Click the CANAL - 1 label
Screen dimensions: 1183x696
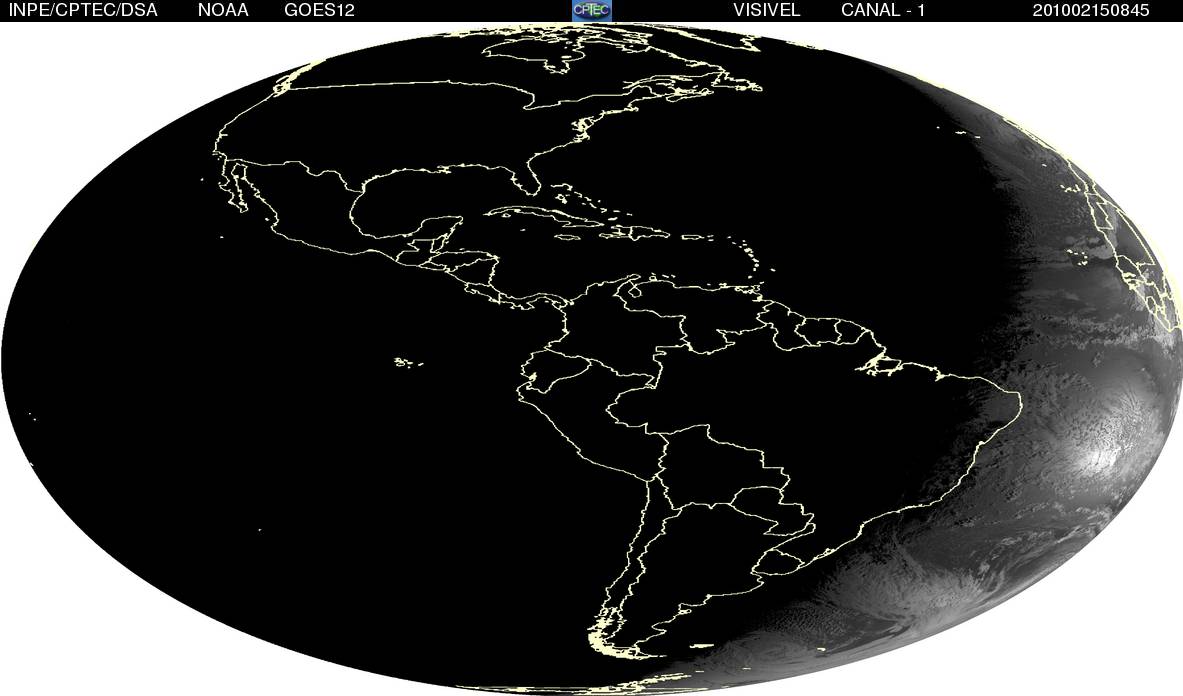click(x=883, y=10)
